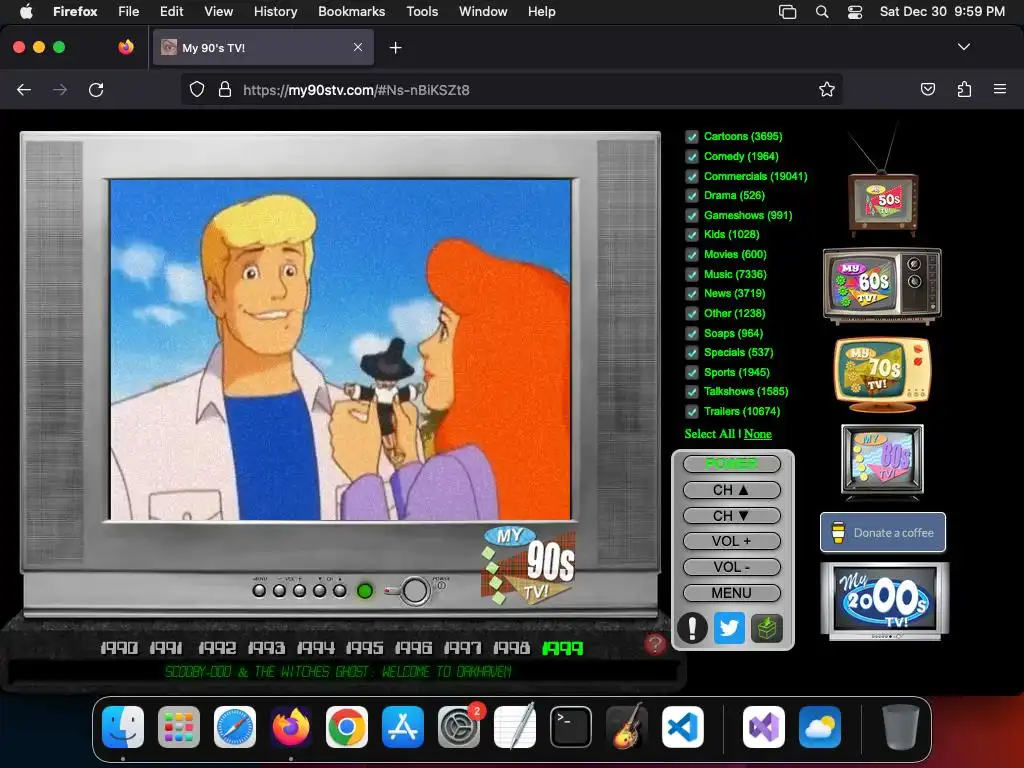This screenshot has width=1024, height=768.
Task: Toggle the Movies (600) checkbox
Action: (692, 255)
